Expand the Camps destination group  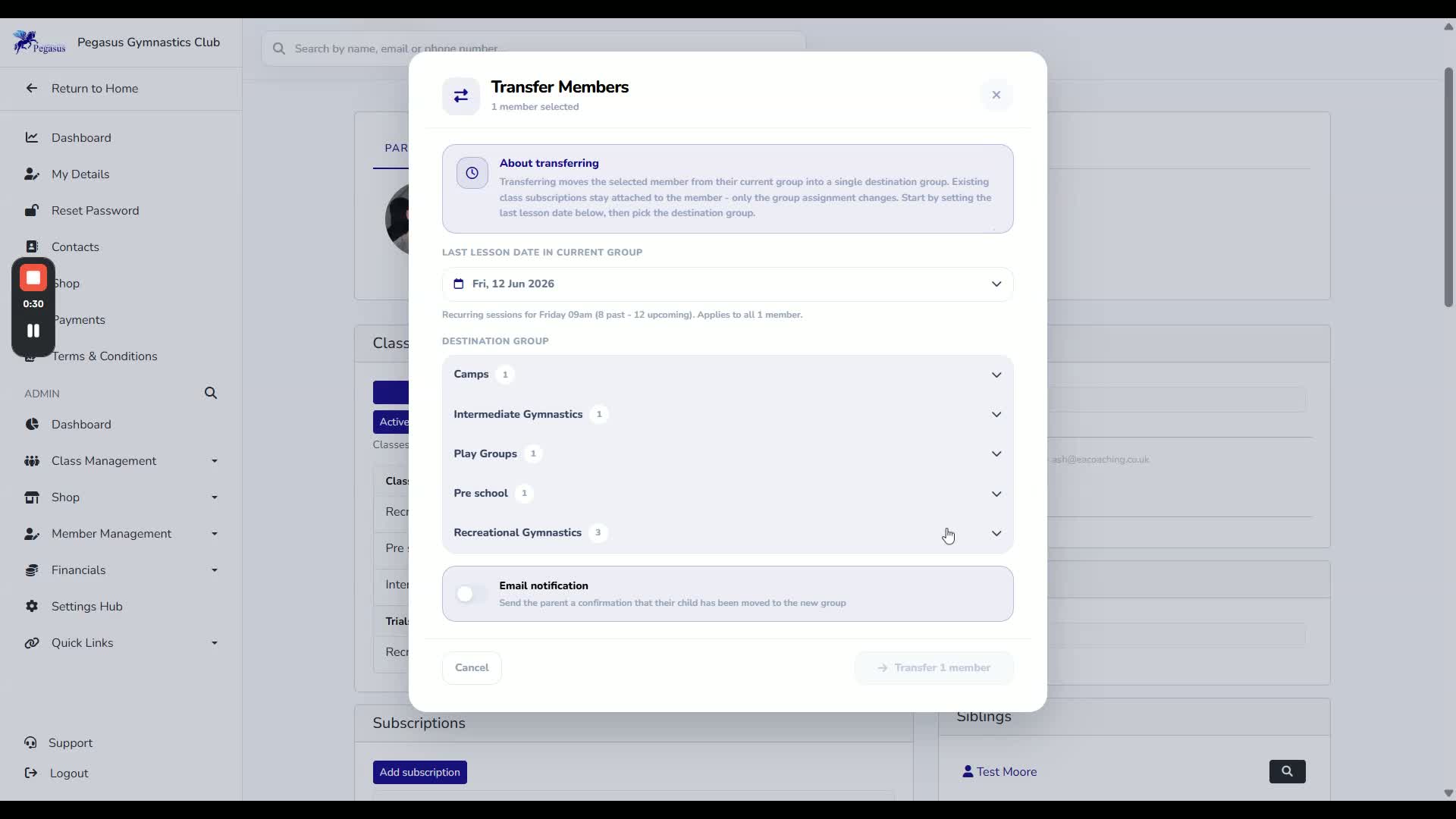point(727,375)
